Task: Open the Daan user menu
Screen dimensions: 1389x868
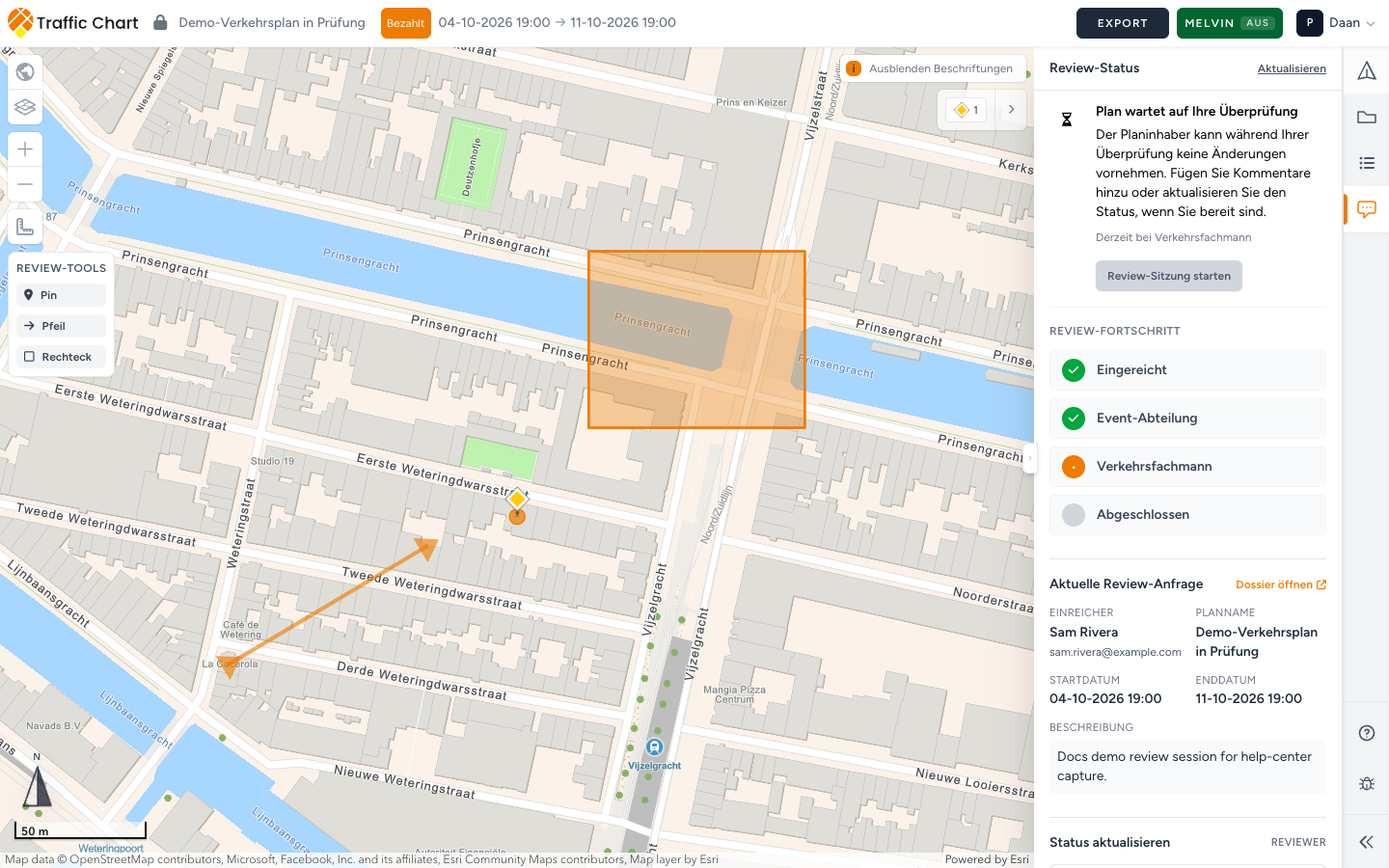Action: 1337,23
